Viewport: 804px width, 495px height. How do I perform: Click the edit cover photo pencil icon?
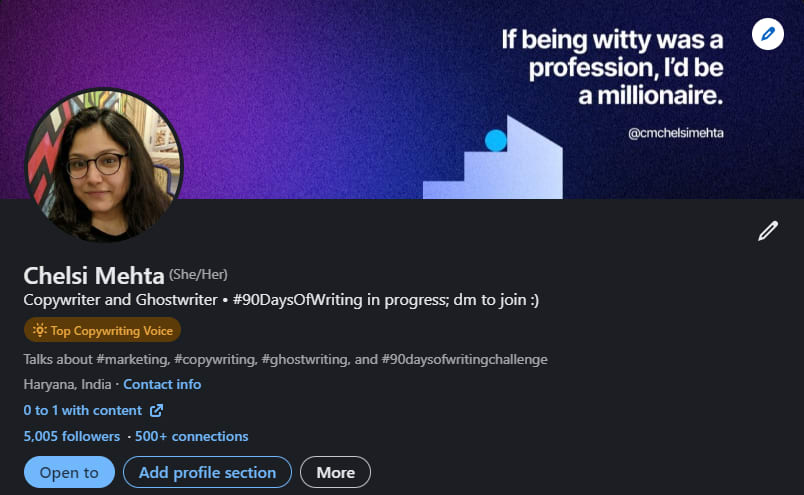[x=767, y=35]
